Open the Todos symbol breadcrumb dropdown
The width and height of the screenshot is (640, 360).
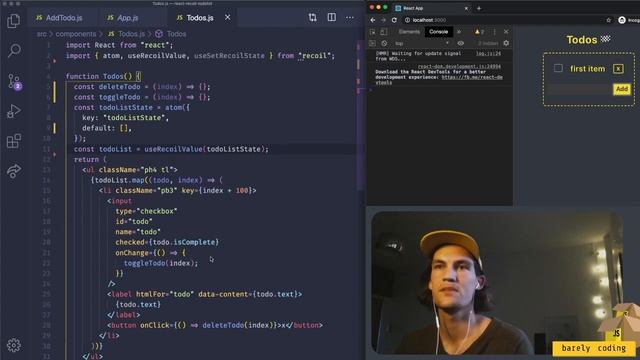click(x=171, y=34)
